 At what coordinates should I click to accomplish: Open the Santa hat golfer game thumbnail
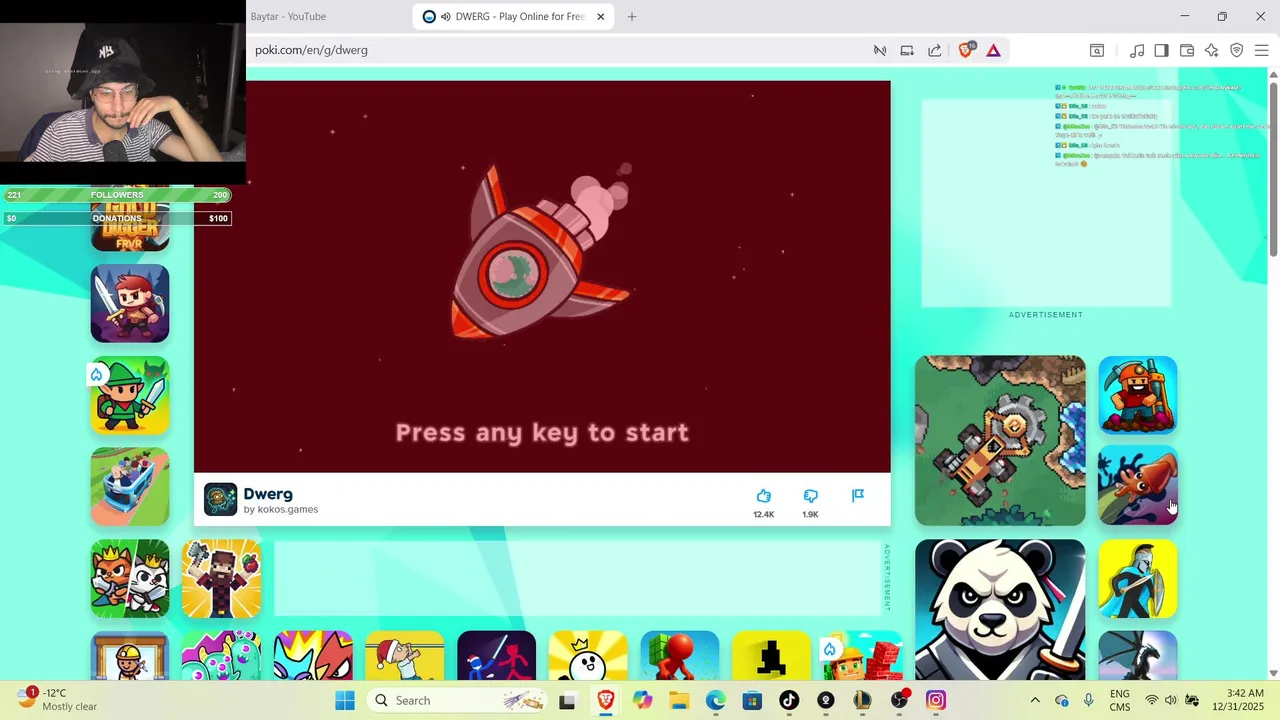pyautogui.click(x=405, y=656)
